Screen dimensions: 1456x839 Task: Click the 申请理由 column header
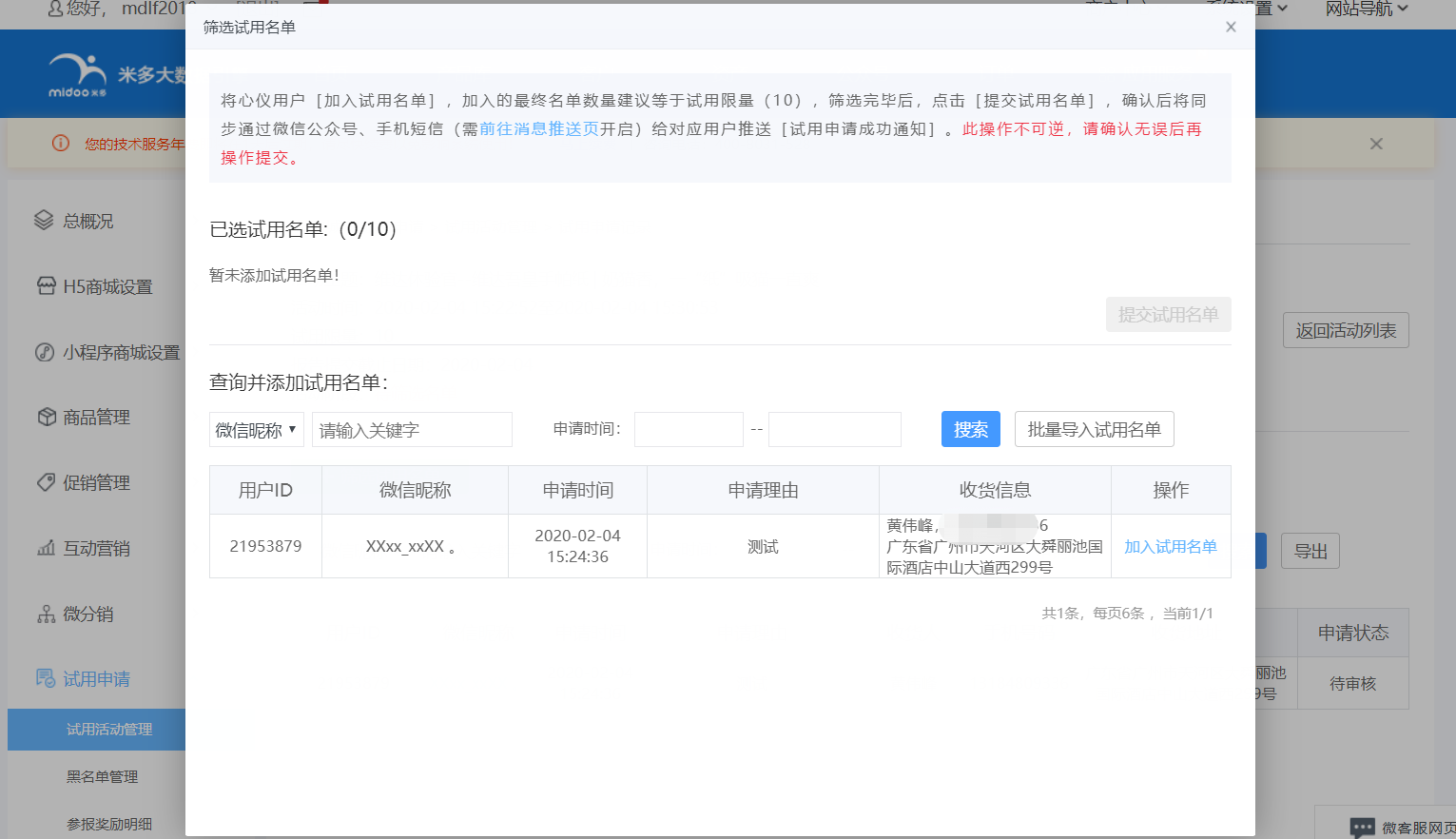tap(763, 490)
